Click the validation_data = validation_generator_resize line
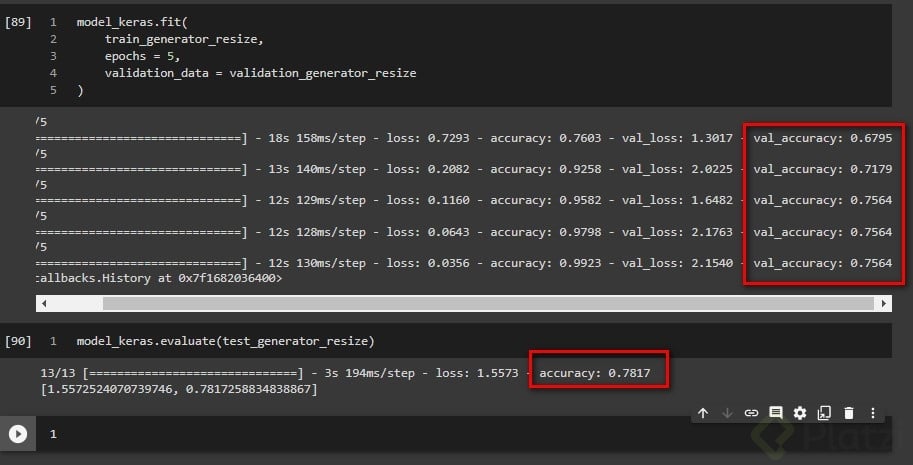 coord(260,73)
